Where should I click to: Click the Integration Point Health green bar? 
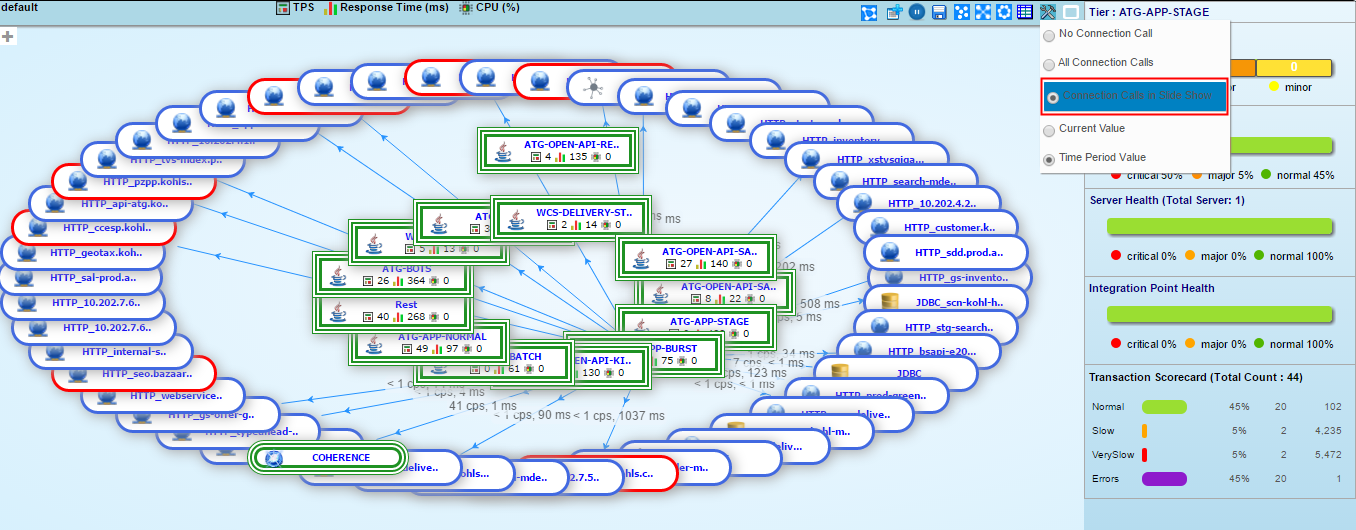[1220, 314]
